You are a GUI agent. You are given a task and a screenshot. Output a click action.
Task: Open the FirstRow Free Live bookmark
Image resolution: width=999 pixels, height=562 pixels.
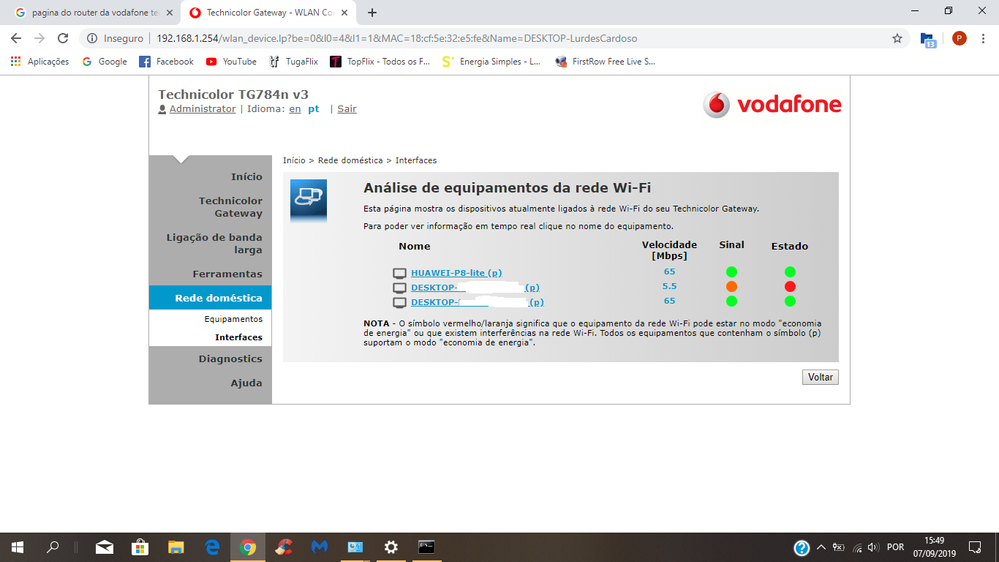pos(605,61)
